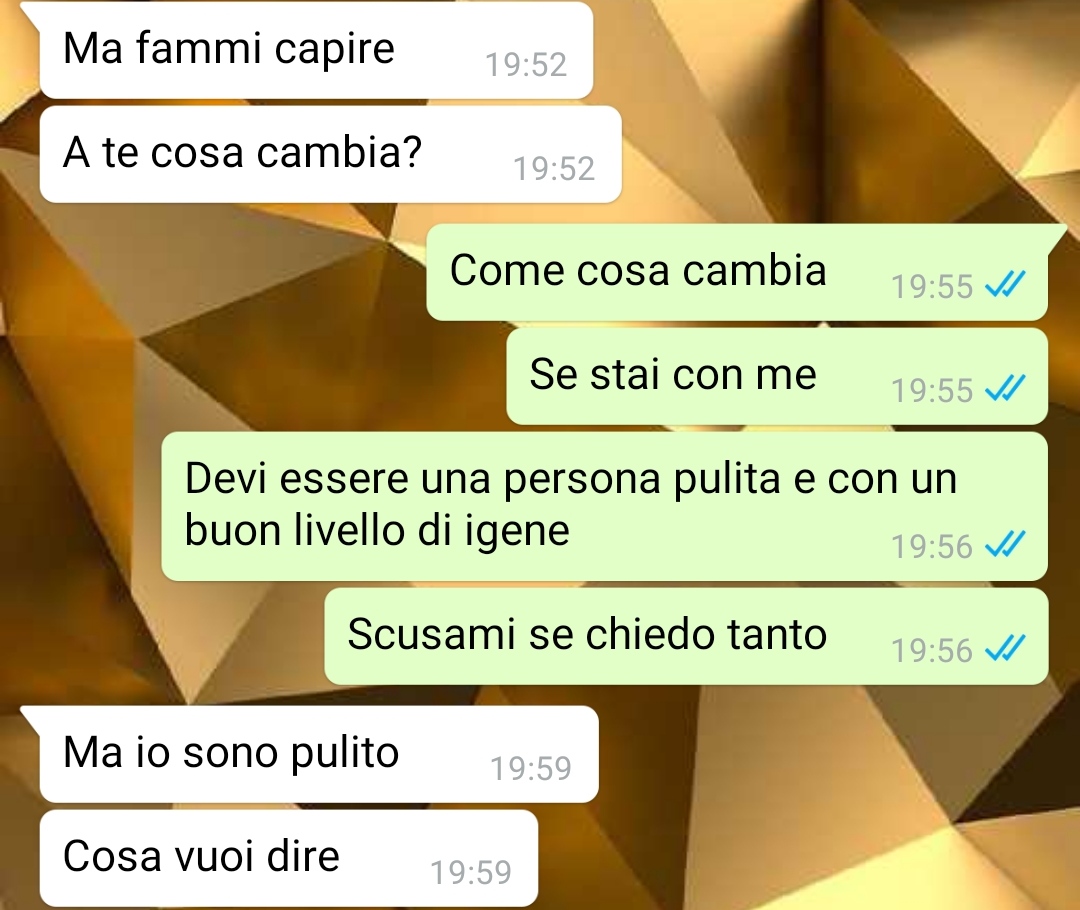Click the 19:59 timestamp on 'Ma io sono pulito'
Image resolution: width=1080 pixels, height=910 pixels.
[x=531, y=769]
